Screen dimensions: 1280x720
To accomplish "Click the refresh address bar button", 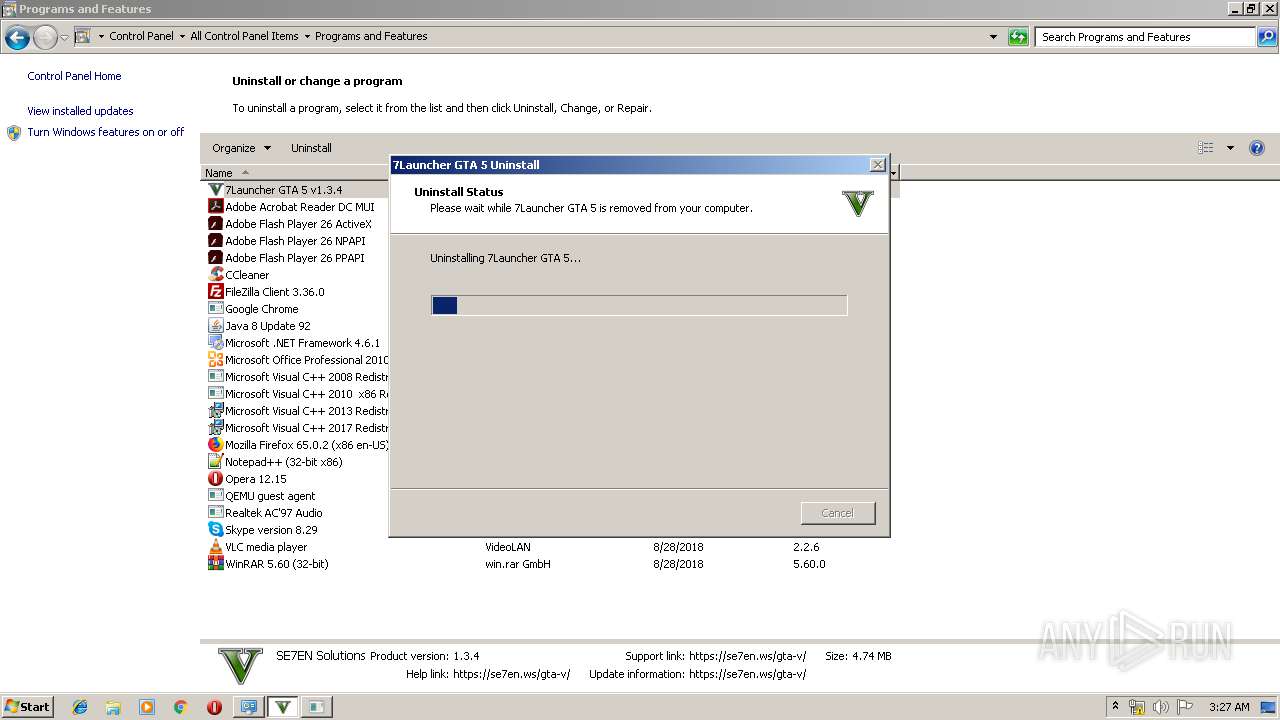I will (1018, 37).
